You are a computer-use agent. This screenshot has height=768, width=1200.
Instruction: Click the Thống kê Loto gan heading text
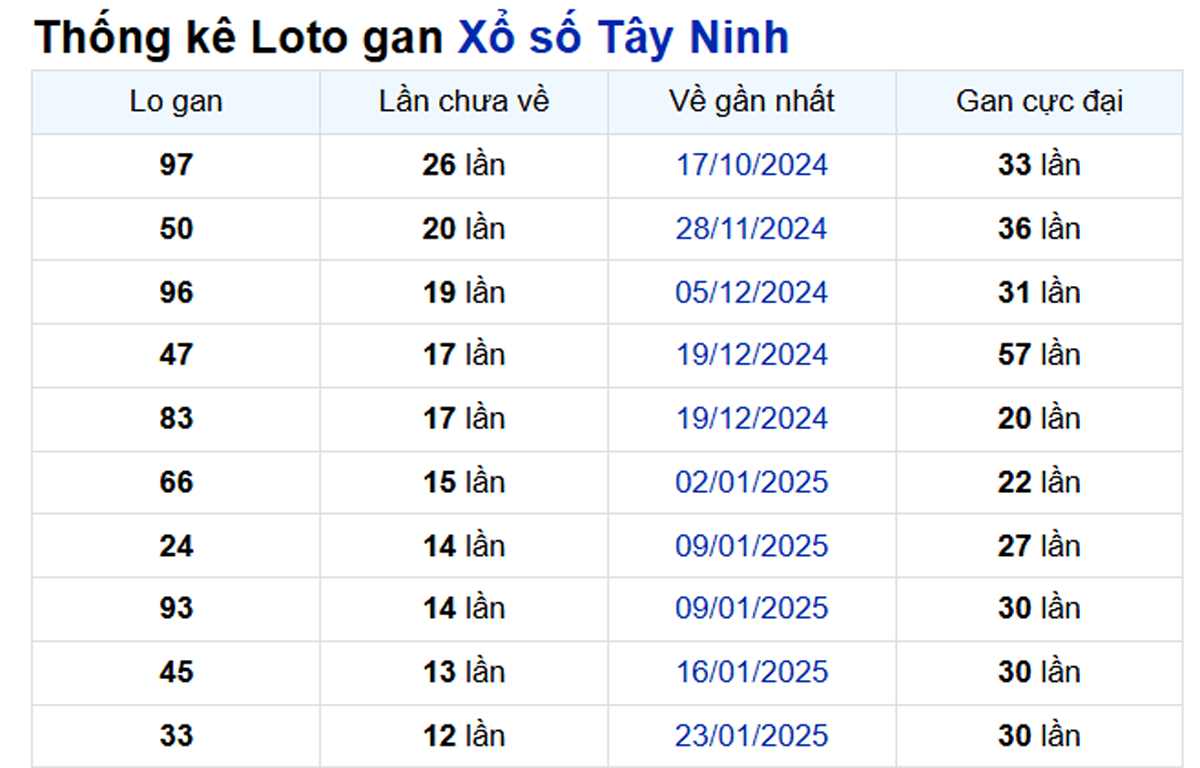click(x=240, y=38)
